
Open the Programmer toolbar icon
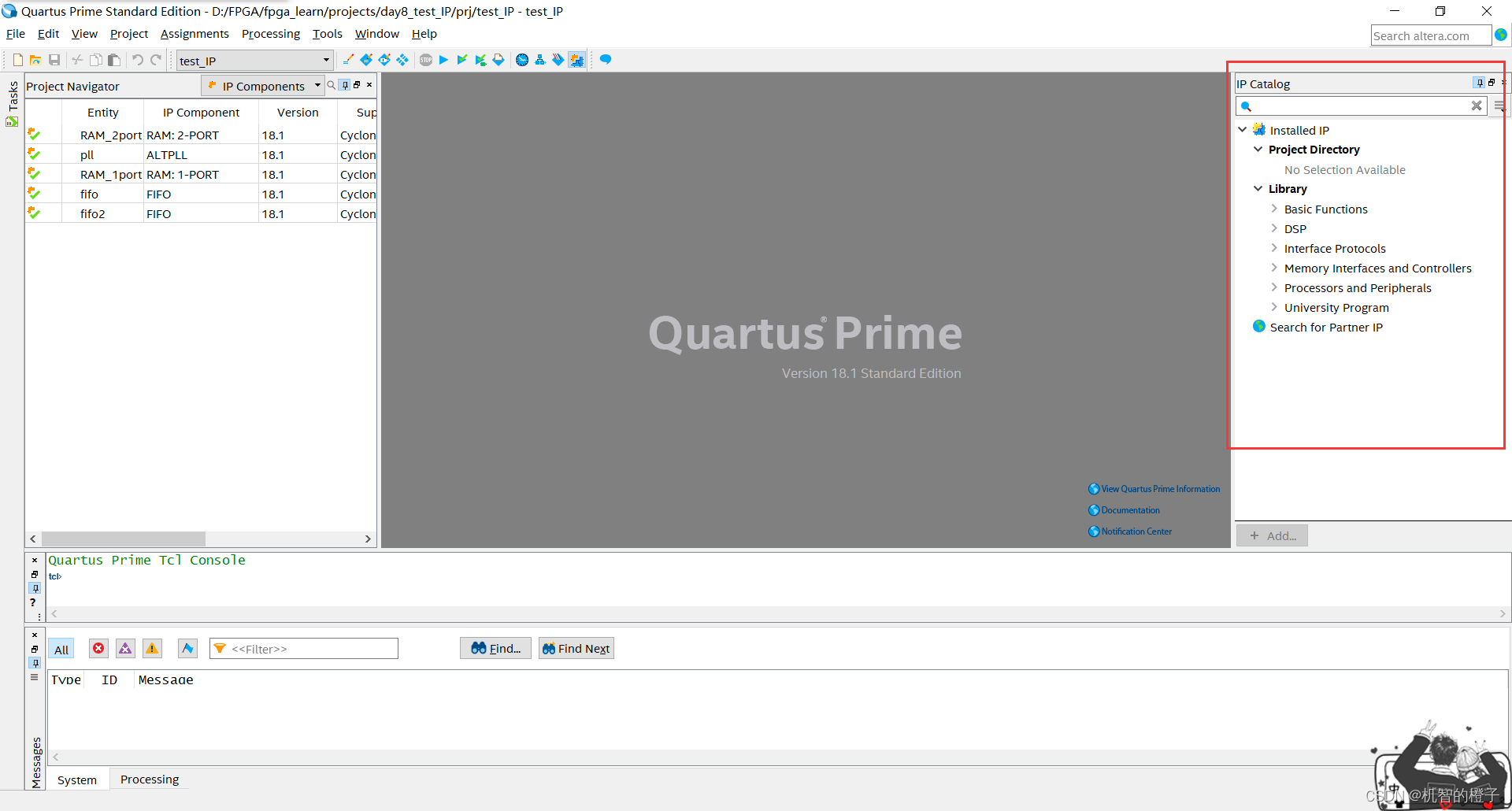point(498,60)
